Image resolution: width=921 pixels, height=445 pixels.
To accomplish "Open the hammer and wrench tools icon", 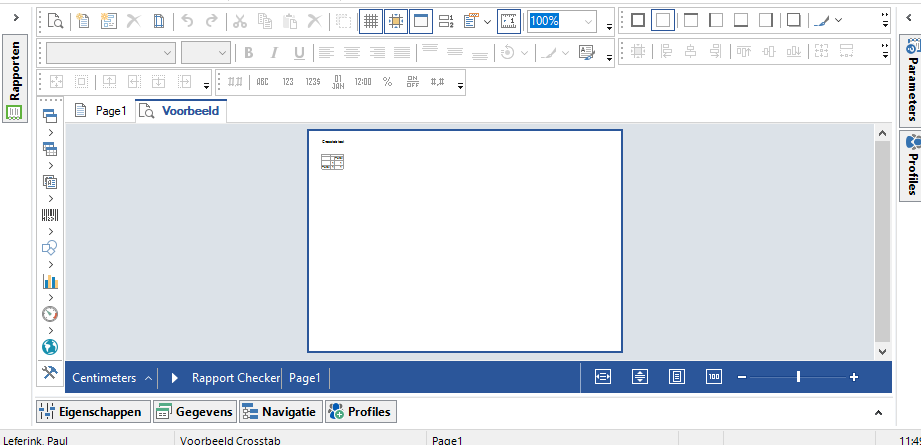I will pyautogui.click(x=50, y=373).
